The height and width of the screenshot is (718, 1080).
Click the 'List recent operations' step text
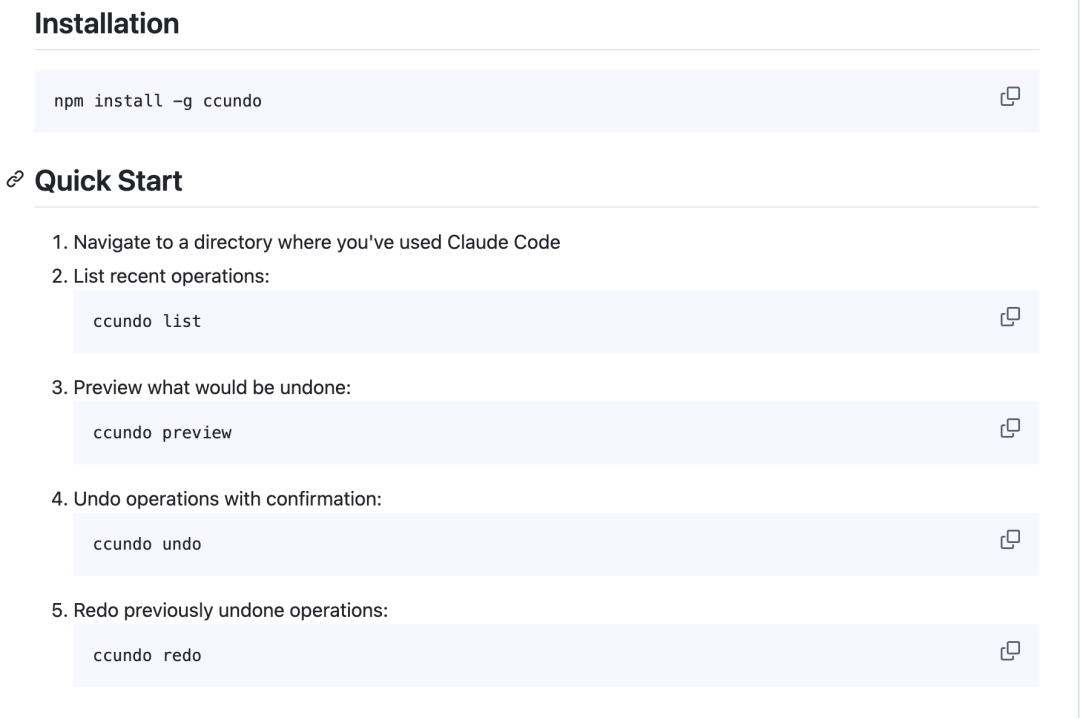(x=172, y=276)
